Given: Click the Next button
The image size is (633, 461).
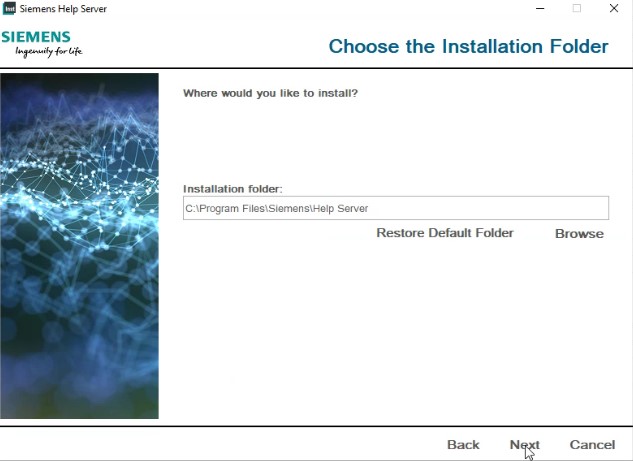Looking at the screenshot, I should pos(524,444).
